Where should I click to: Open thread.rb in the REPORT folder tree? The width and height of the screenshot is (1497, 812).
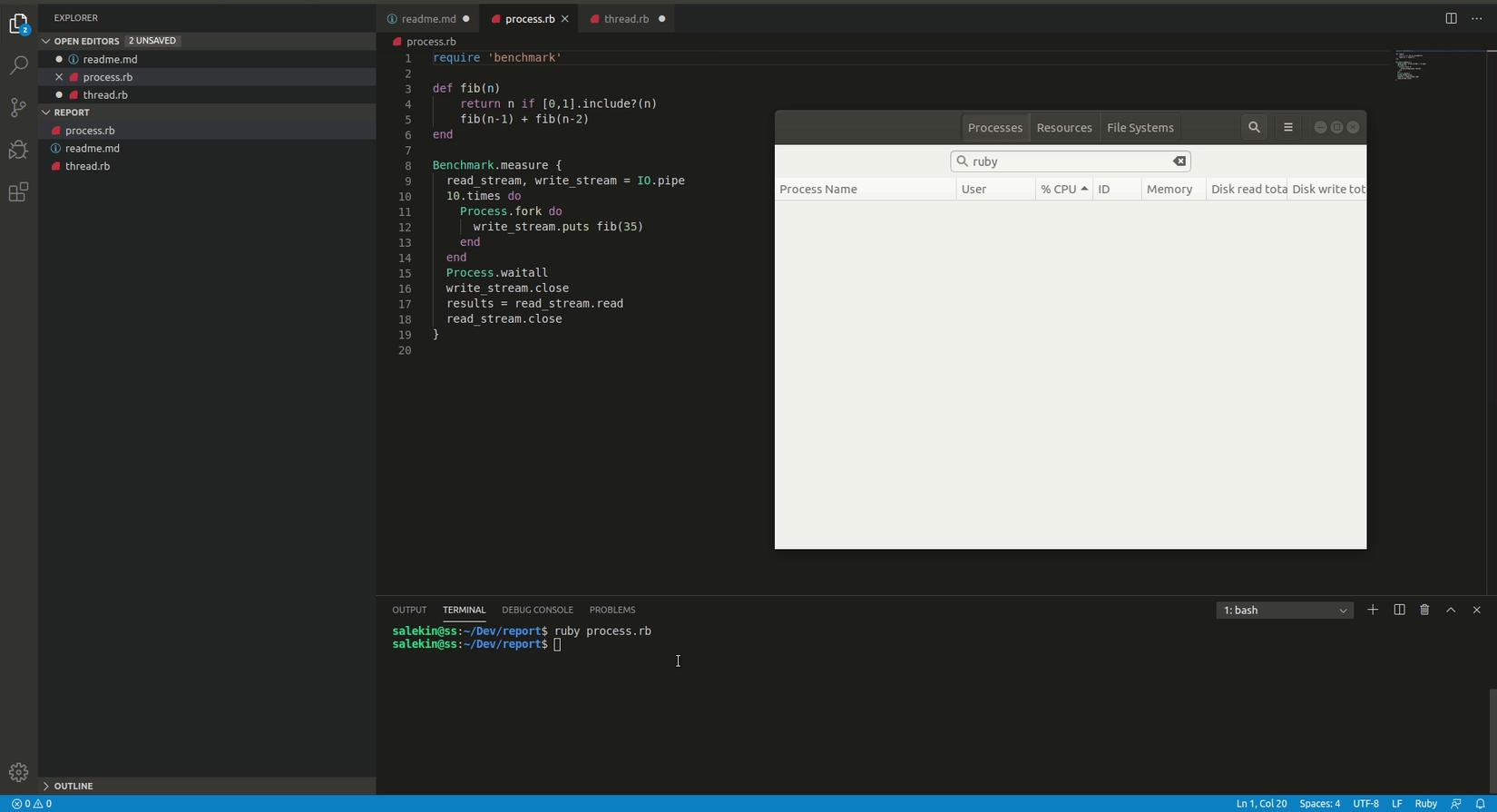coord(87,166)
